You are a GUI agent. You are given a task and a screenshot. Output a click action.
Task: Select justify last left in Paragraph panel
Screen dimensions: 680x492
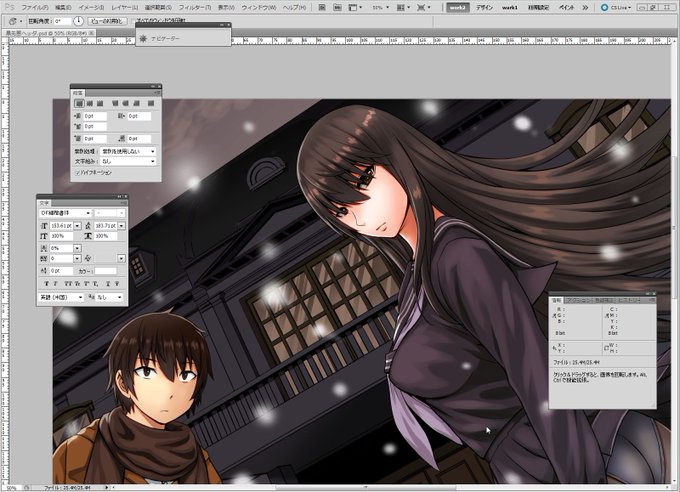115,103
